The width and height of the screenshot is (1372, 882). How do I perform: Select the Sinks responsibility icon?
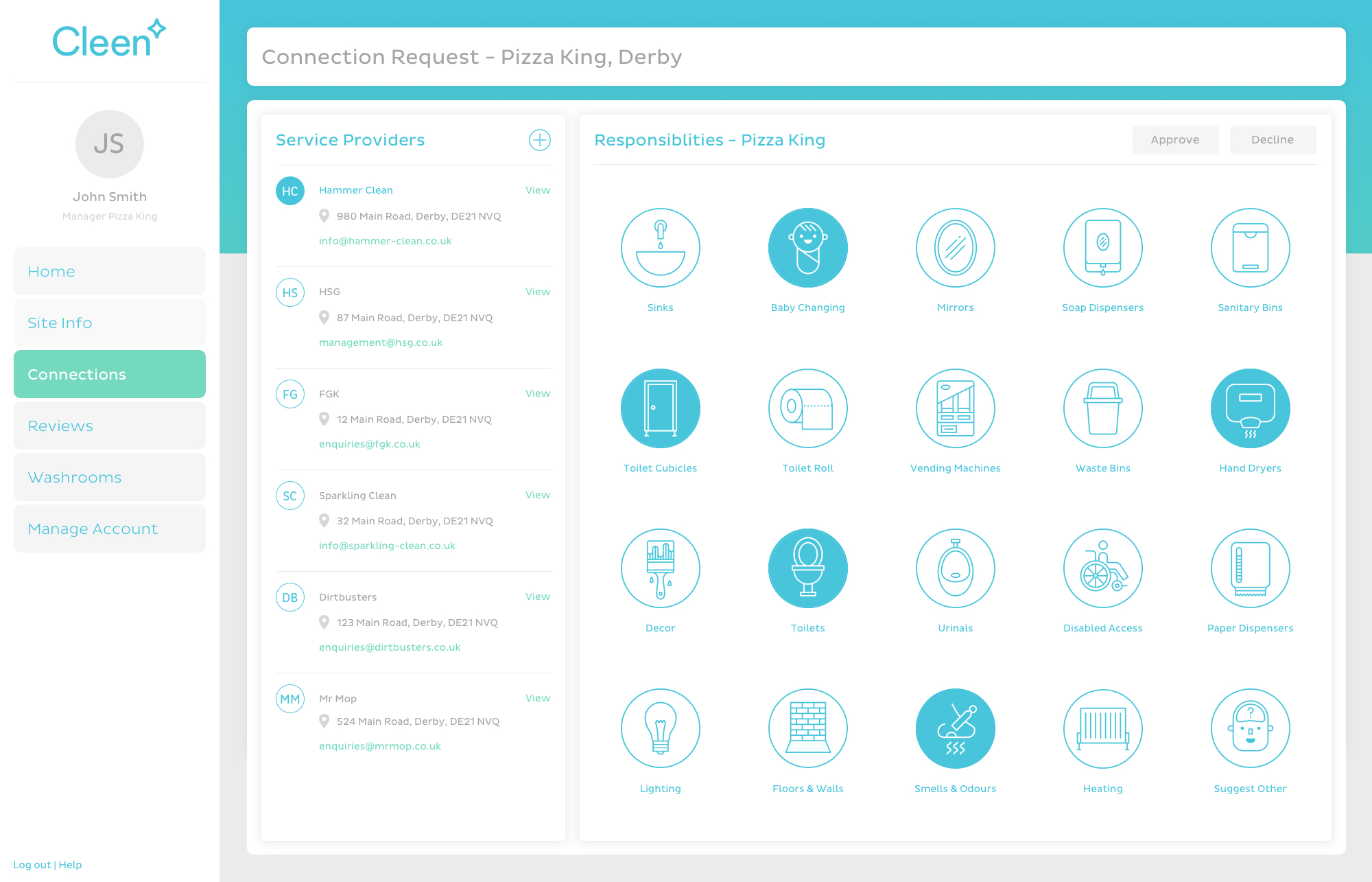click(x=660, y=248)
